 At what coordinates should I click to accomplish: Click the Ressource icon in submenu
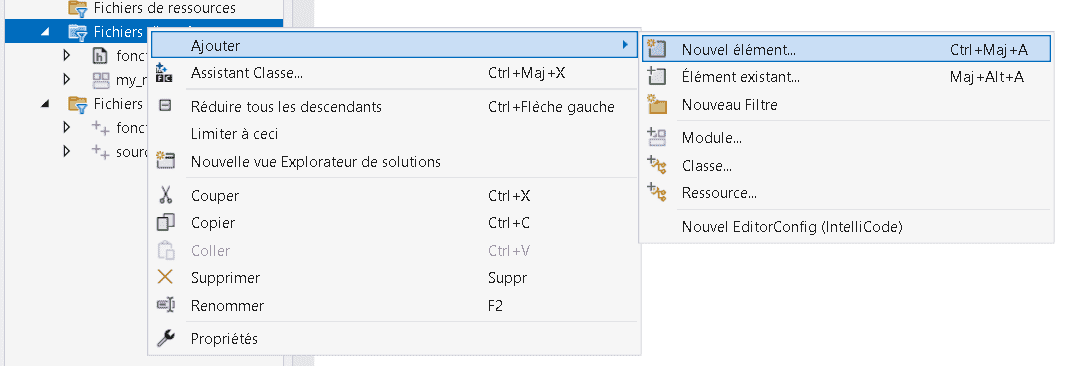(x=656, y=193)
